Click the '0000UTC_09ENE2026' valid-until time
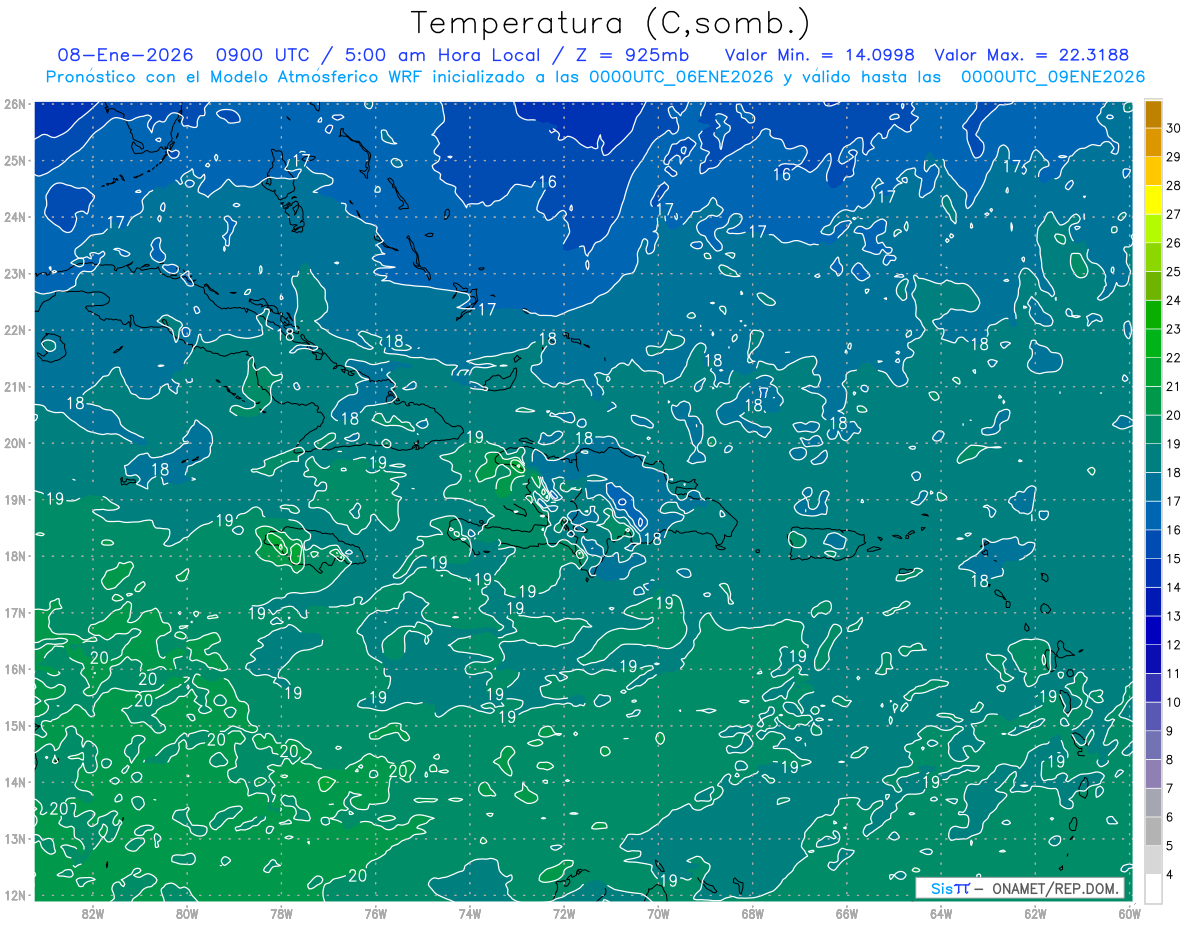Viewport: 1200px width, 927px height. point(1053,77)
